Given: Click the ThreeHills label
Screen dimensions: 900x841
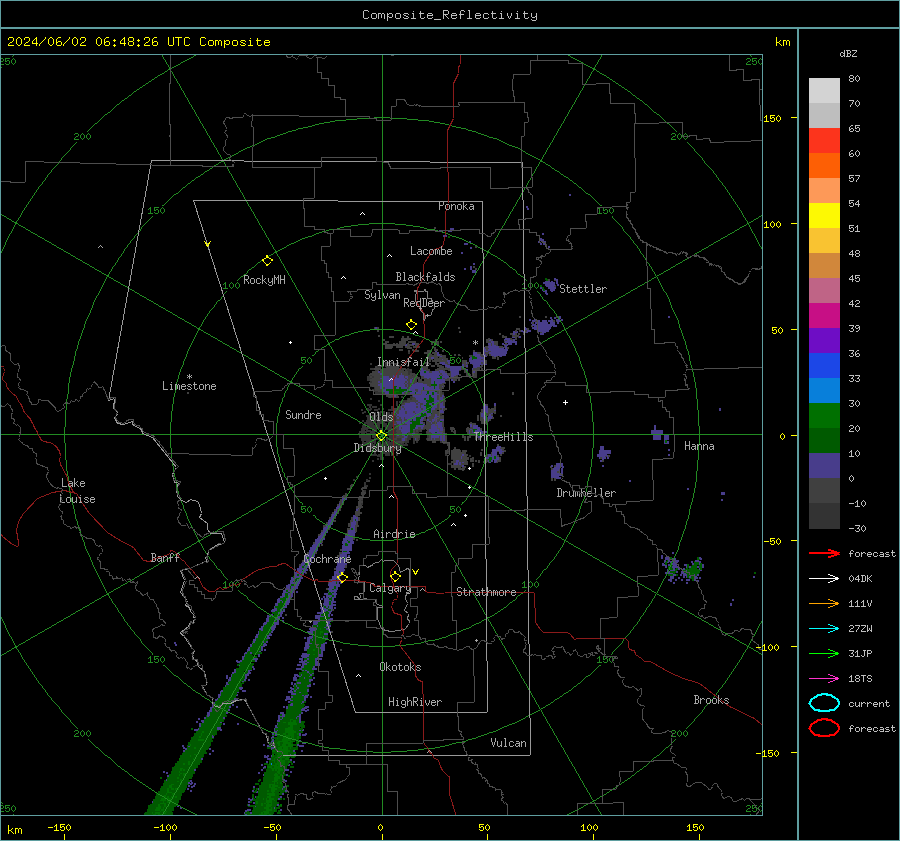Looking at the screenshot, I should [x=503, y=437].
